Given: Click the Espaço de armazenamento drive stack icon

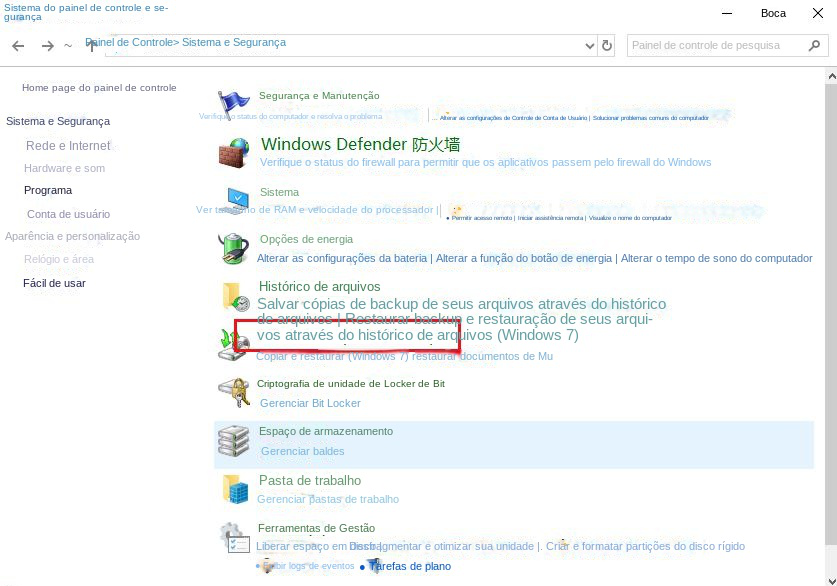Looking at the screenshot, I should click(x=234, y=439).
